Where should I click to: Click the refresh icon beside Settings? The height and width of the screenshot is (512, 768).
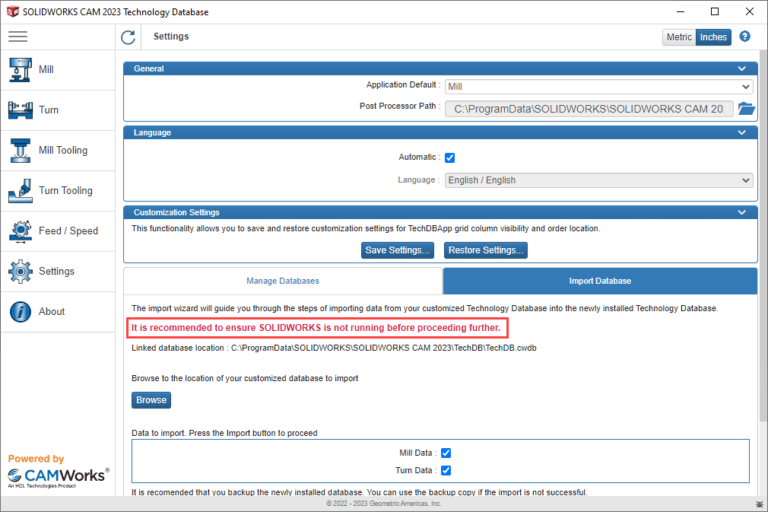[128, 37]
